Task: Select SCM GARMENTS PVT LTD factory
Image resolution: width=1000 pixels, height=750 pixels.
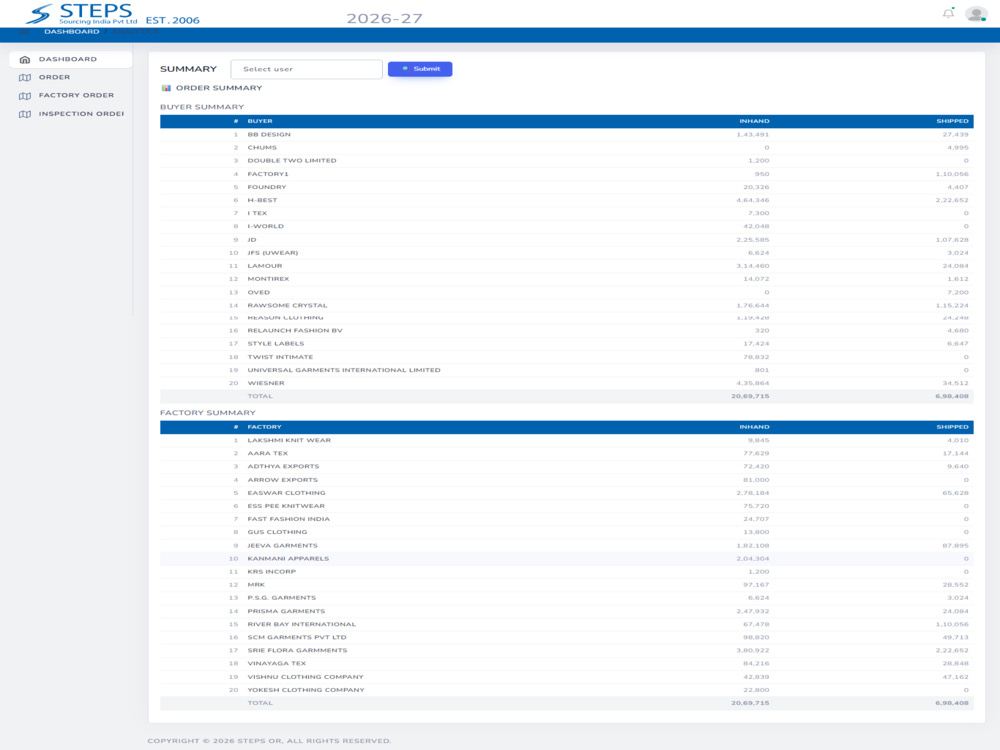Action: pos(566,638)
